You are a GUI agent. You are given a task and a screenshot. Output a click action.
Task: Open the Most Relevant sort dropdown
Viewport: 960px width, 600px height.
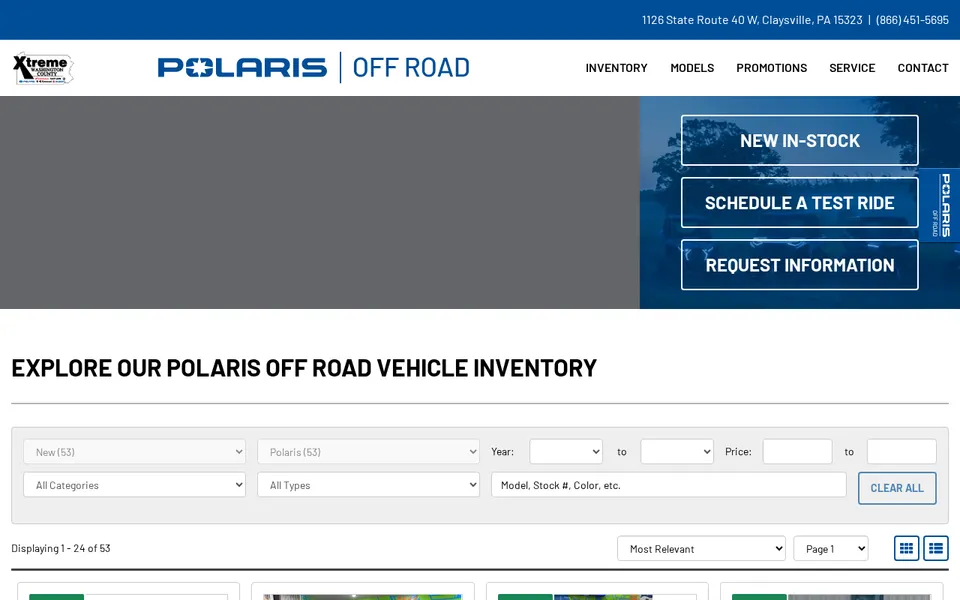(701, 549)
